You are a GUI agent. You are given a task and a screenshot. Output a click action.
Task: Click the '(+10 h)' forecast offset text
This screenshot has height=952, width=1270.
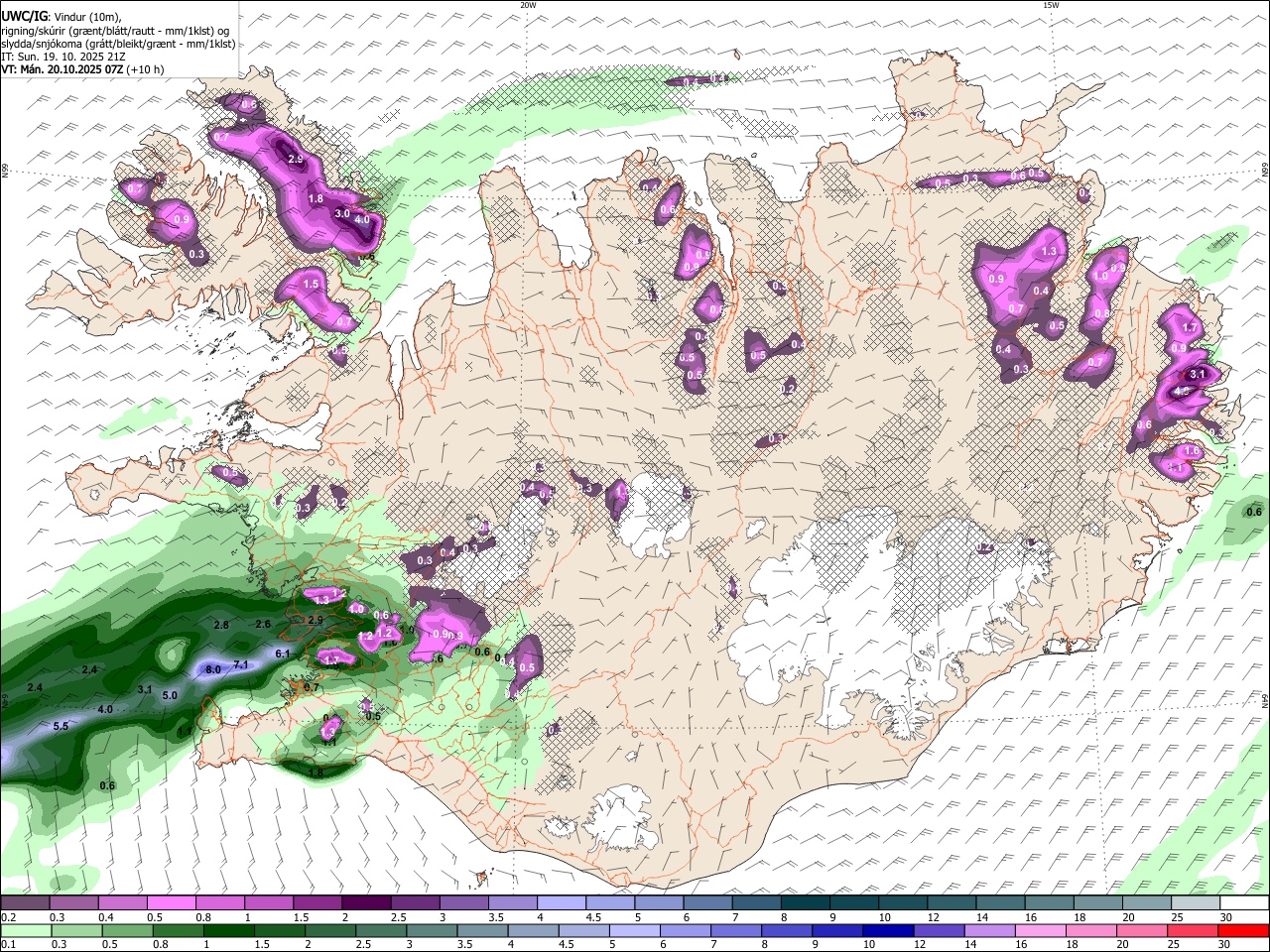click(146, 69)
